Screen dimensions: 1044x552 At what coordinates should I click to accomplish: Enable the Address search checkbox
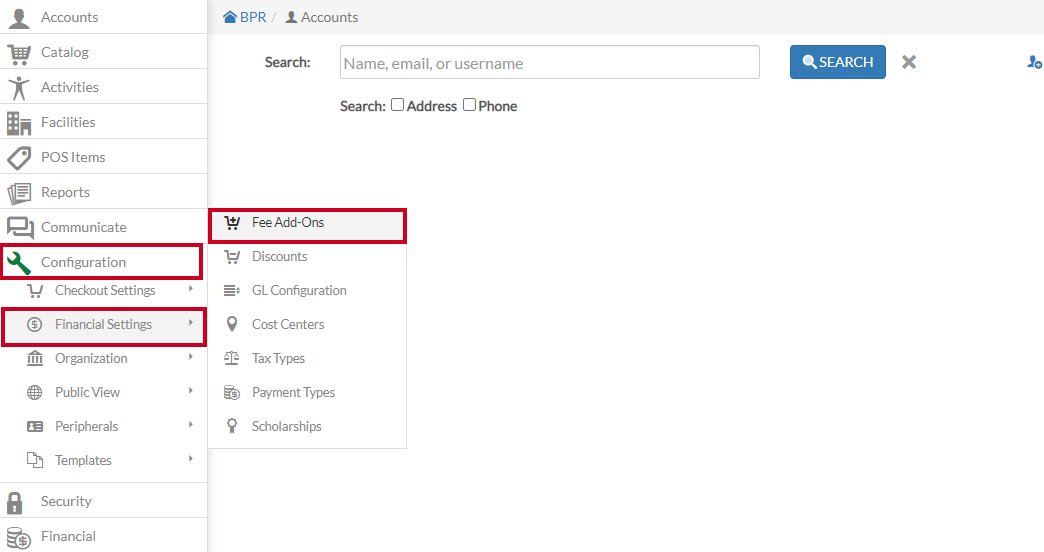pos(397,105)
